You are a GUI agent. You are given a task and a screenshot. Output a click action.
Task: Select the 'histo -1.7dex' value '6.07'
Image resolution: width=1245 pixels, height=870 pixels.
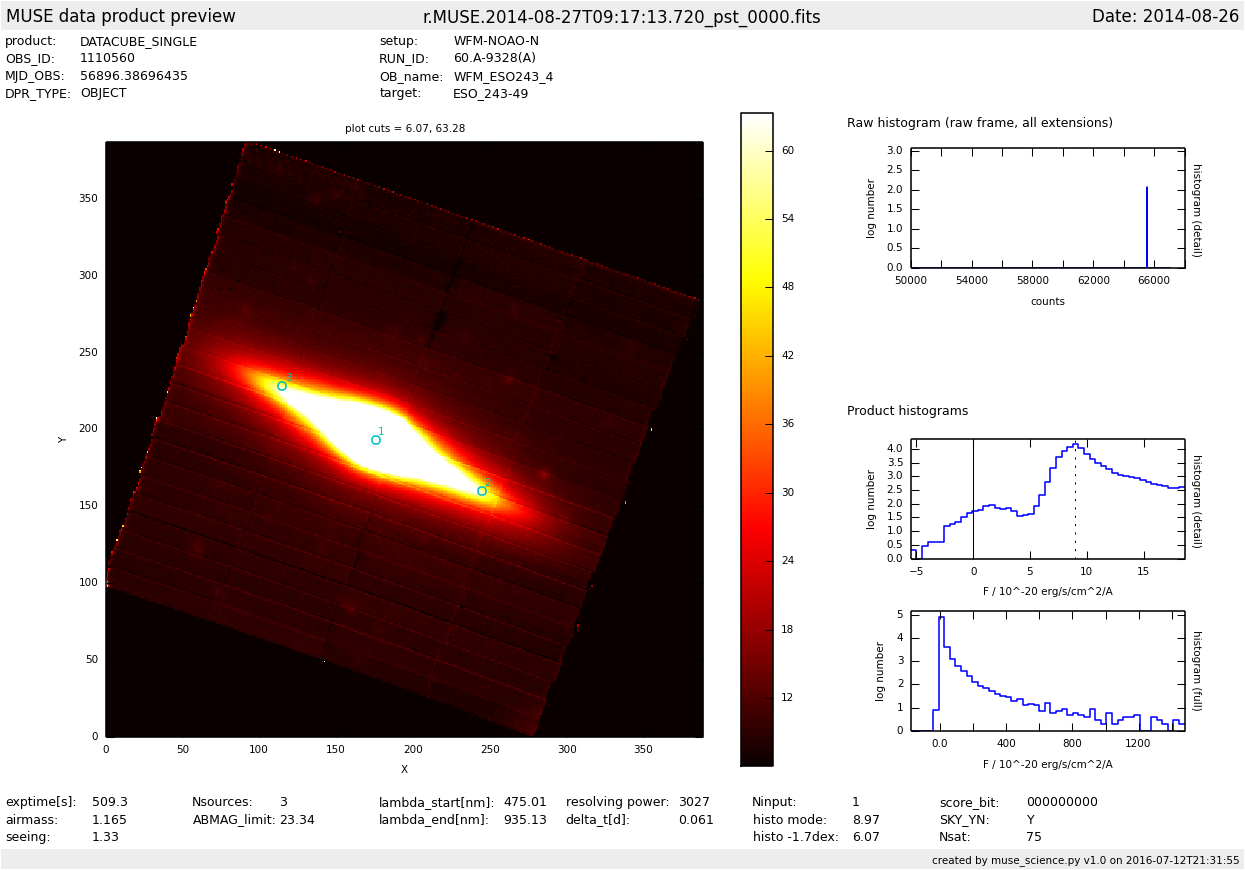coord(866,838)
